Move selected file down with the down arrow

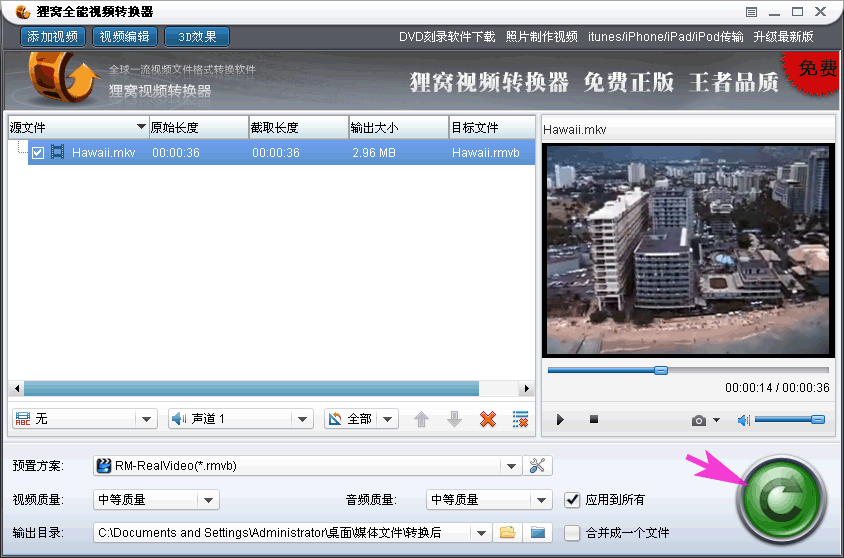point(454,419)
